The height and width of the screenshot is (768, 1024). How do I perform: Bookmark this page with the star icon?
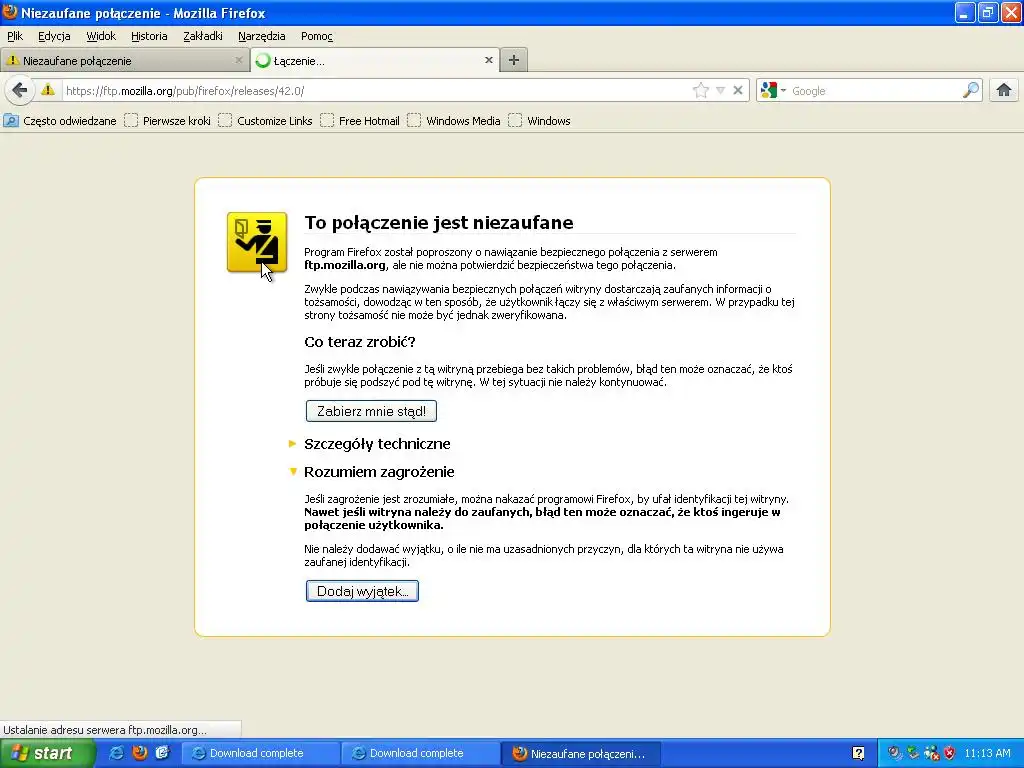point(701,91)
